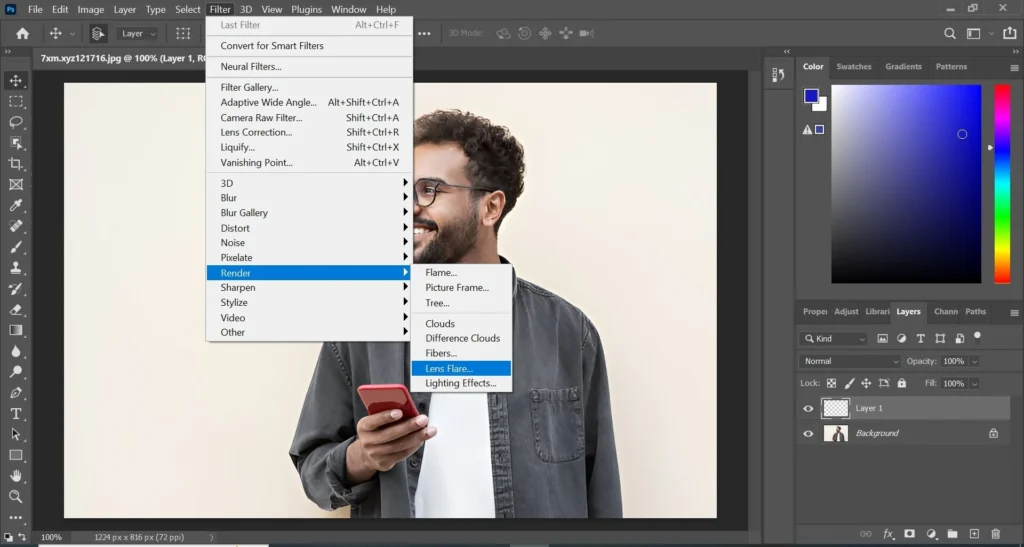The image size is (1024, 547).
Task: Open the Fill dropdown arrow
Action: pyautogui.click(x=974, y=384)
